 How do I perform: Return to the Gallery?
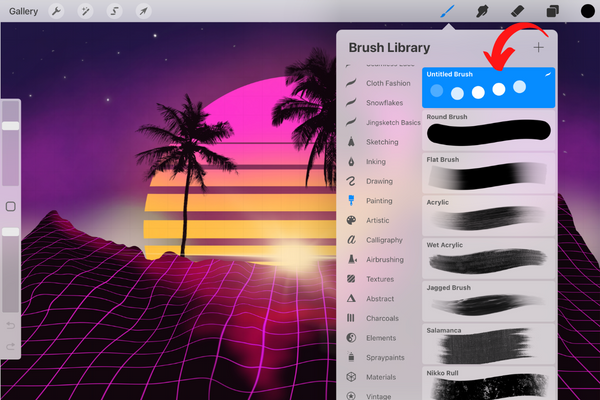point(23,11)
